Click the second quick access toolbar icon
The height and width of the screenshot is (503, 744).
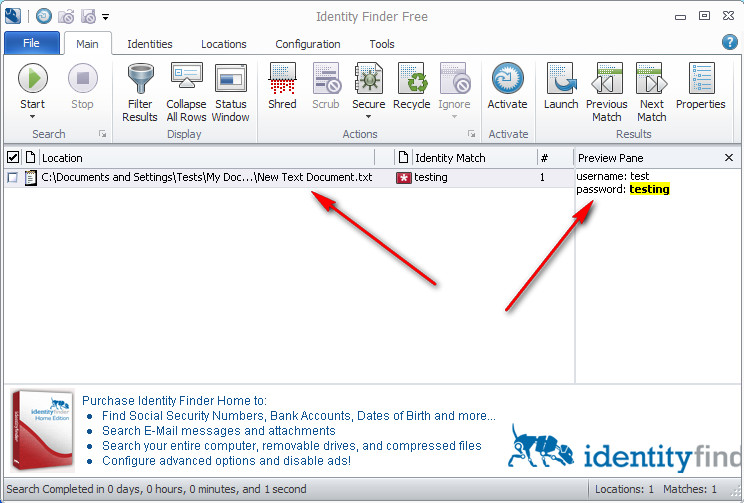[66, 17]
